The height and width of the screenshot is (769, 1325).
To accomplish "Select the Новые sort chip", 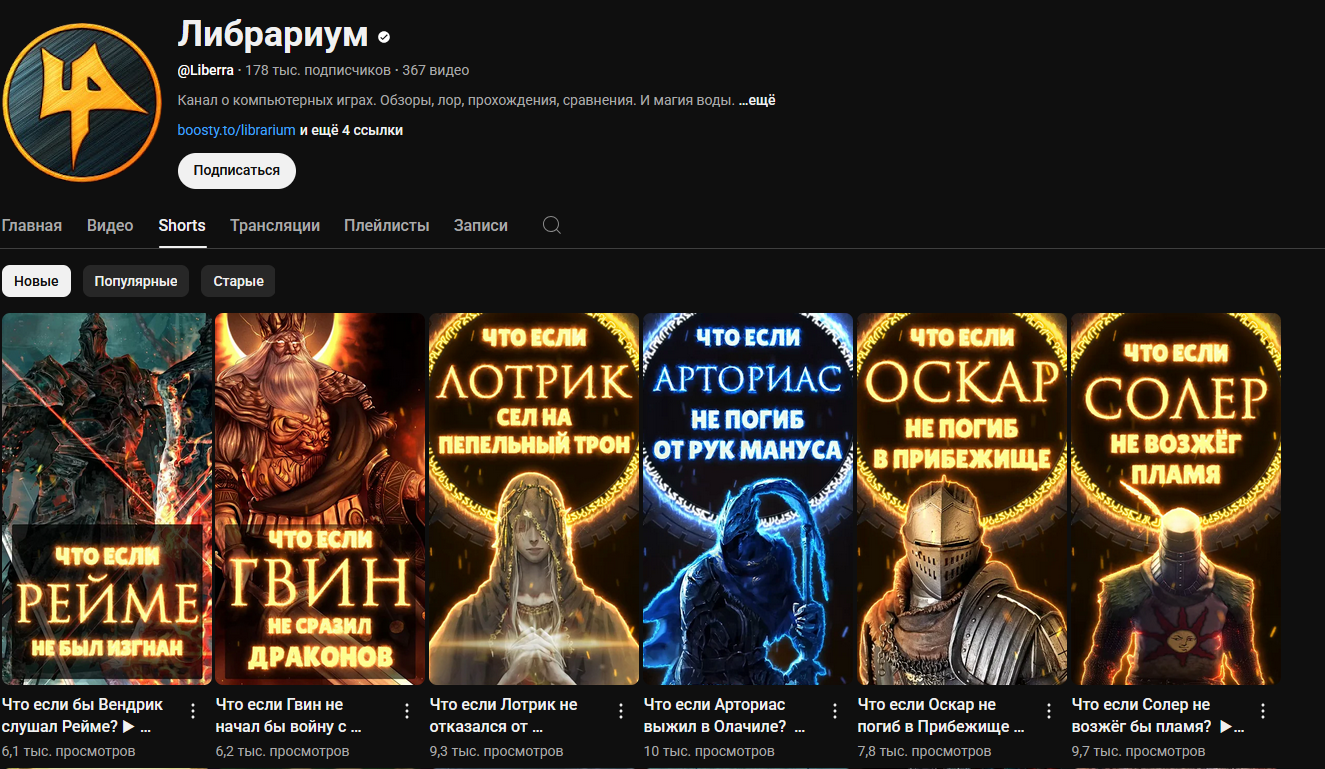I will [36, 281].
